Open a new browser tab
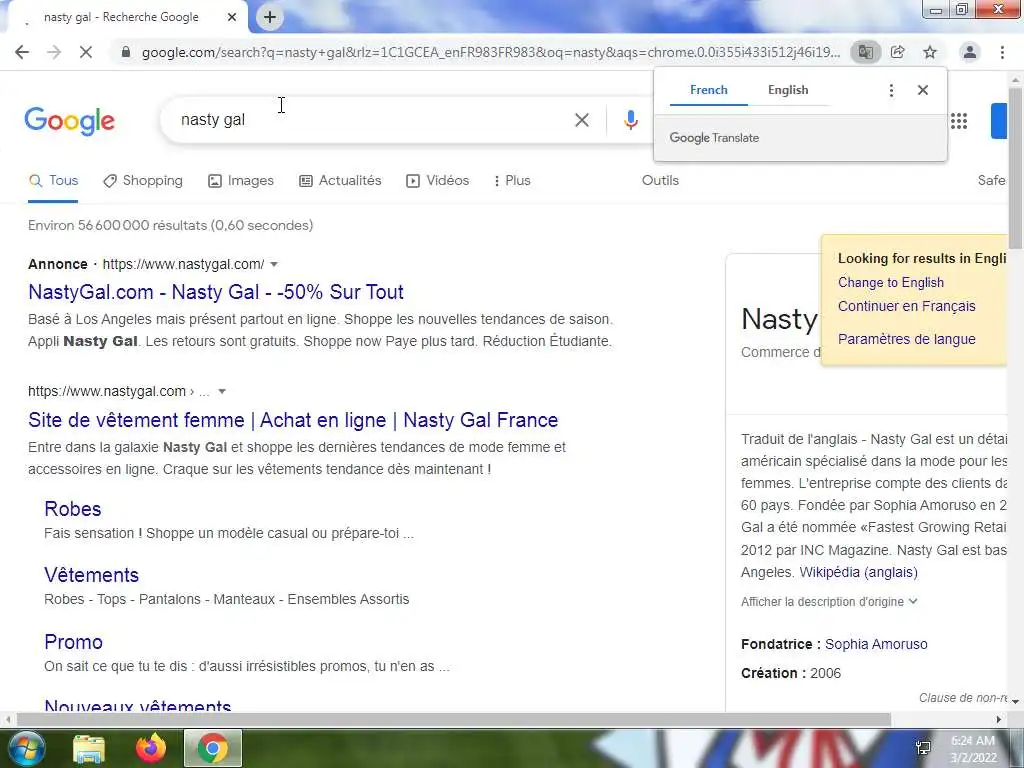The height and width of the screenshot is (768, 1024). click(x=270, y=18)
